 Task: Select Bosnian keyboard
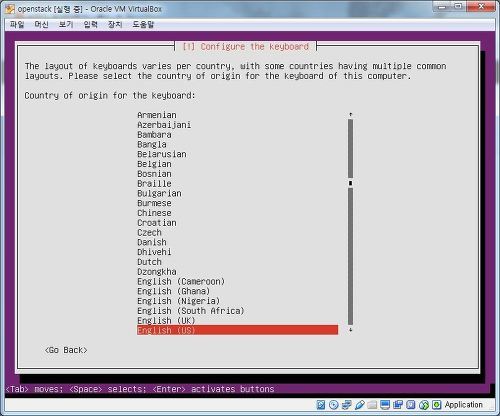coord(154,174)
